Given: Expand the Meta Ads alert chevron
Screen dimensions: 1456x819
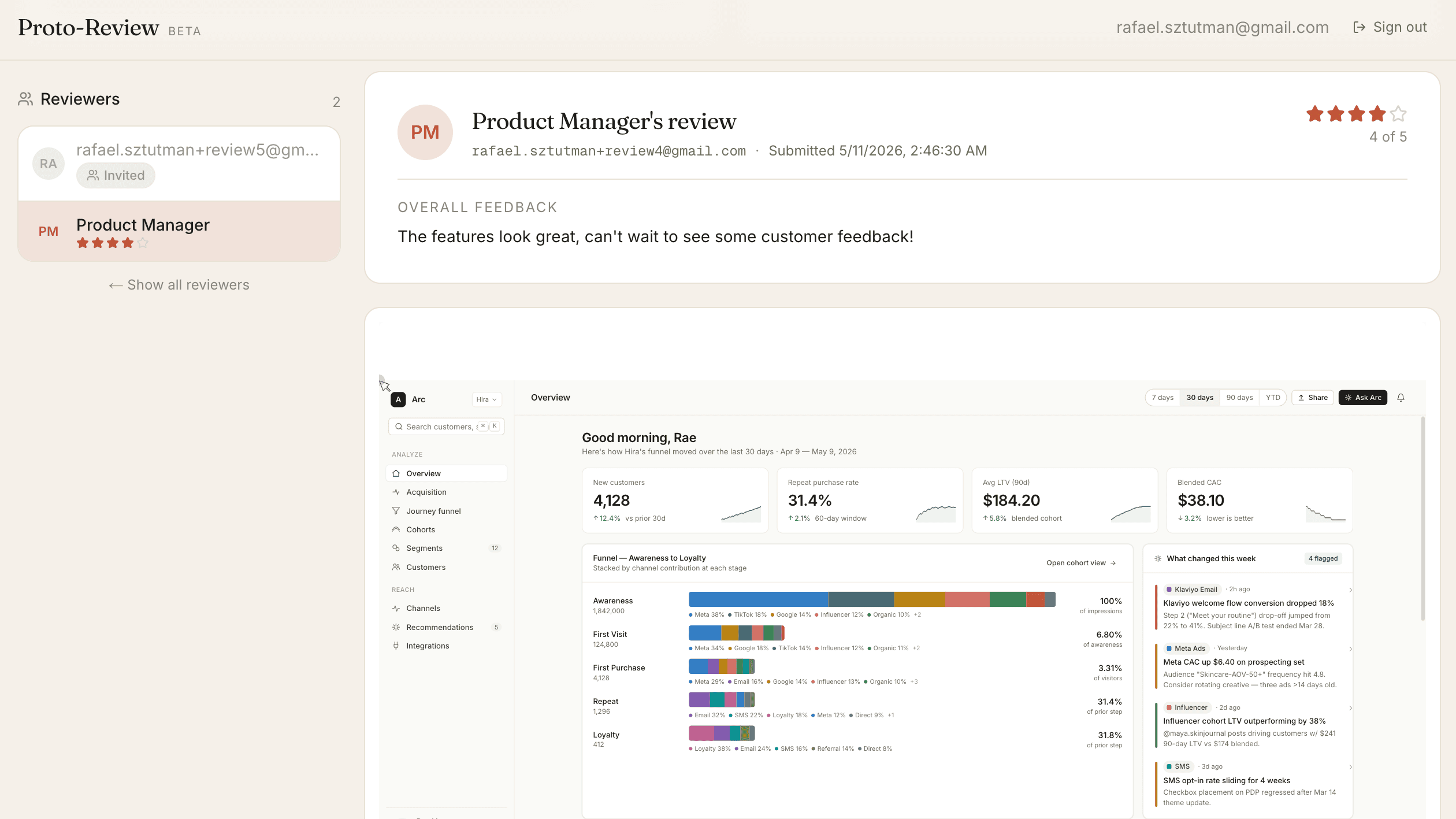Looking at the screenshot, I should [x=1350, y=648].
